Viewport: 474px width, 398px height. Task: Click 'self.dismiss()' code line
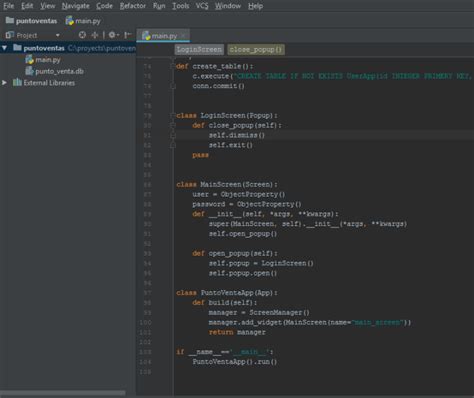click(237, 135)
